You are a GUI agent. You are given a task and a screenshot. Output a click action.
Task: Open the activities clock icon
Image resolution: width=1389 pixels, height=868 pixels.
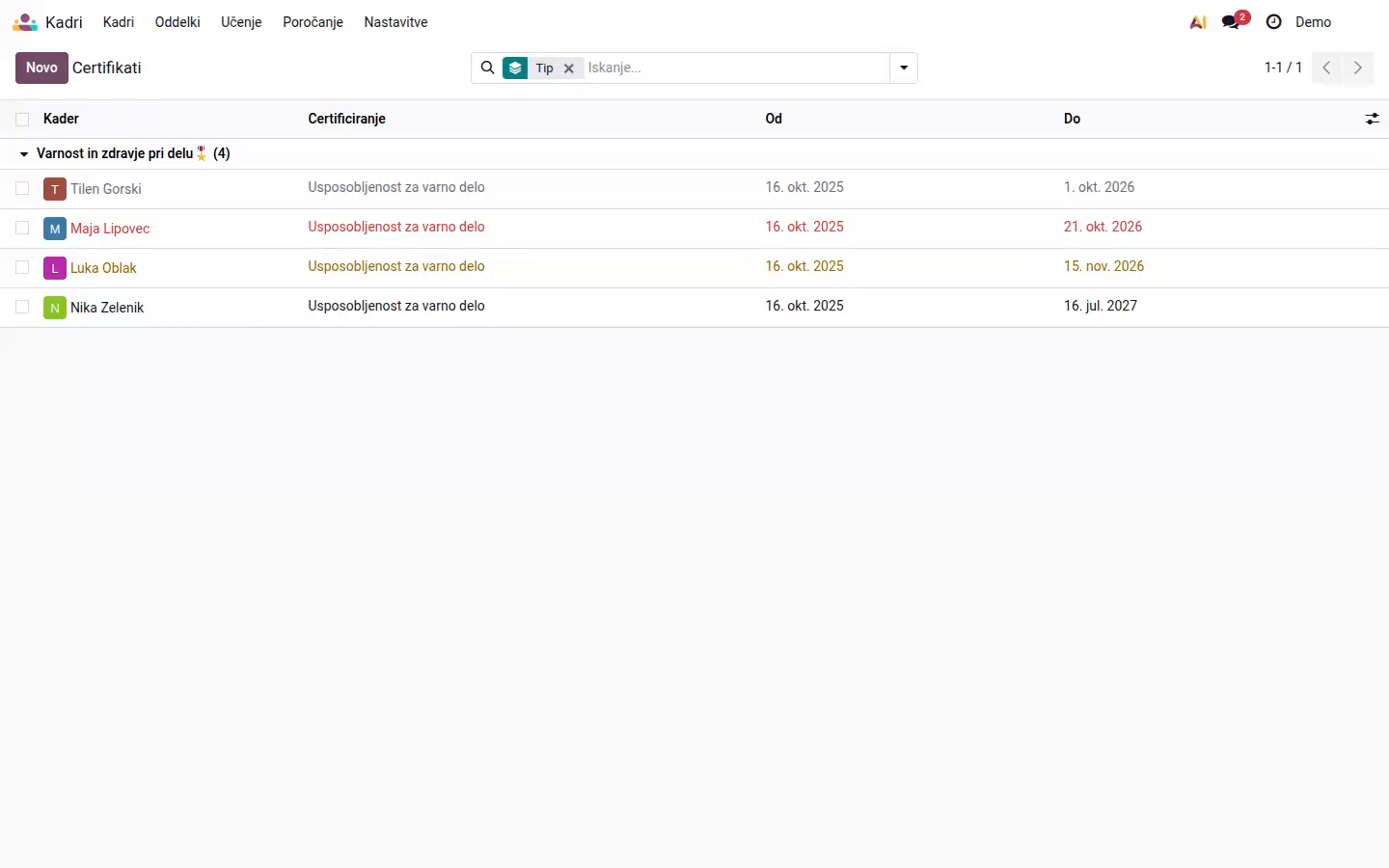click(x=1274, y=22)
